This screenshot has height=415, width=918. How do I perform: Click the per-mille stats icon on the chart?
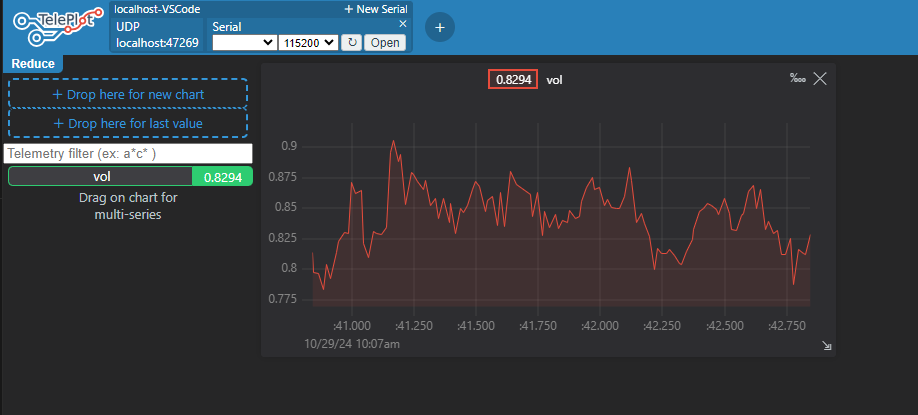click(x=798, y=78)
